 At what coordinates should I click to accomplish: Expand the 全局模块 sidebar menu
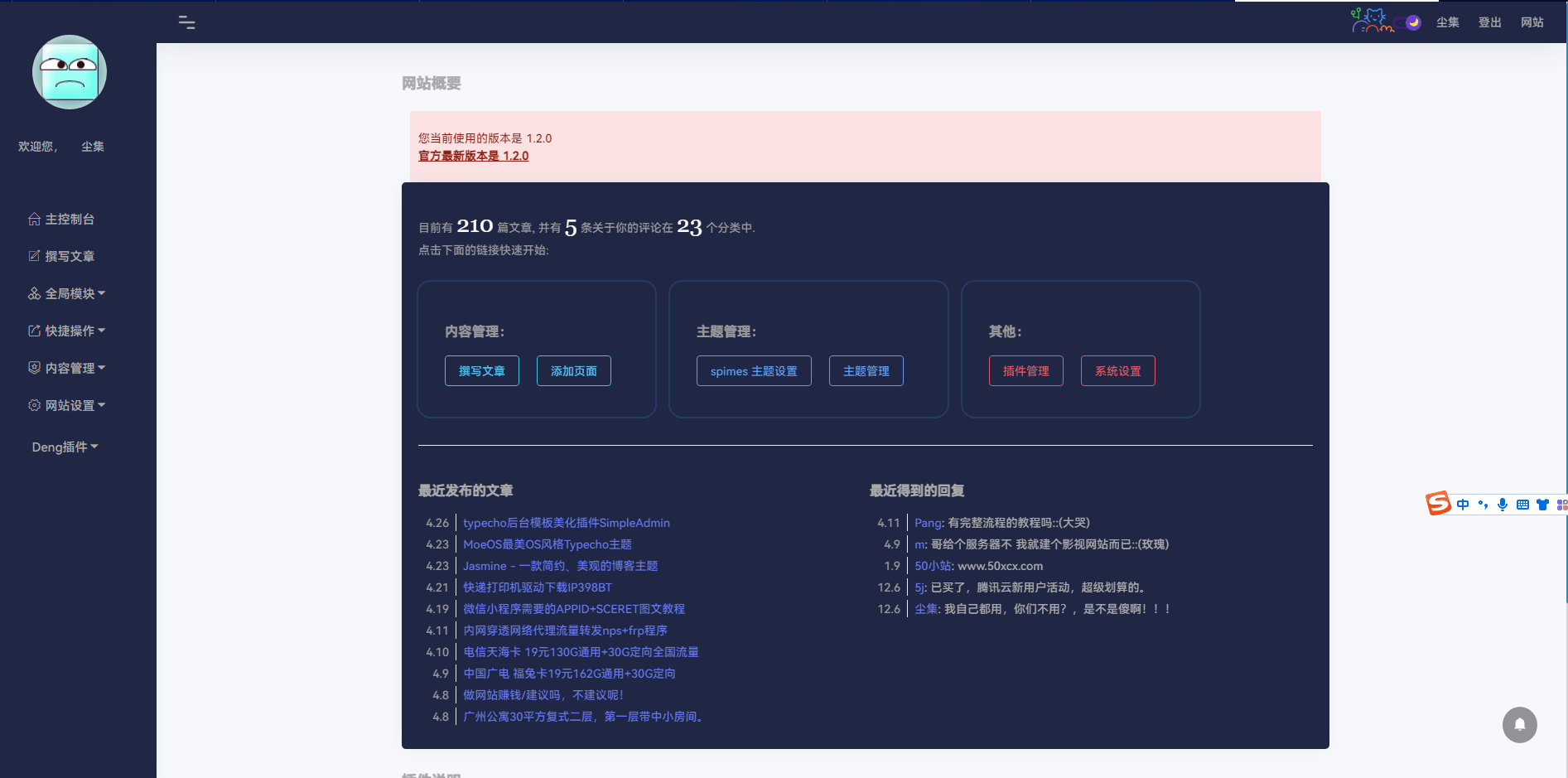tap(67, 293)
